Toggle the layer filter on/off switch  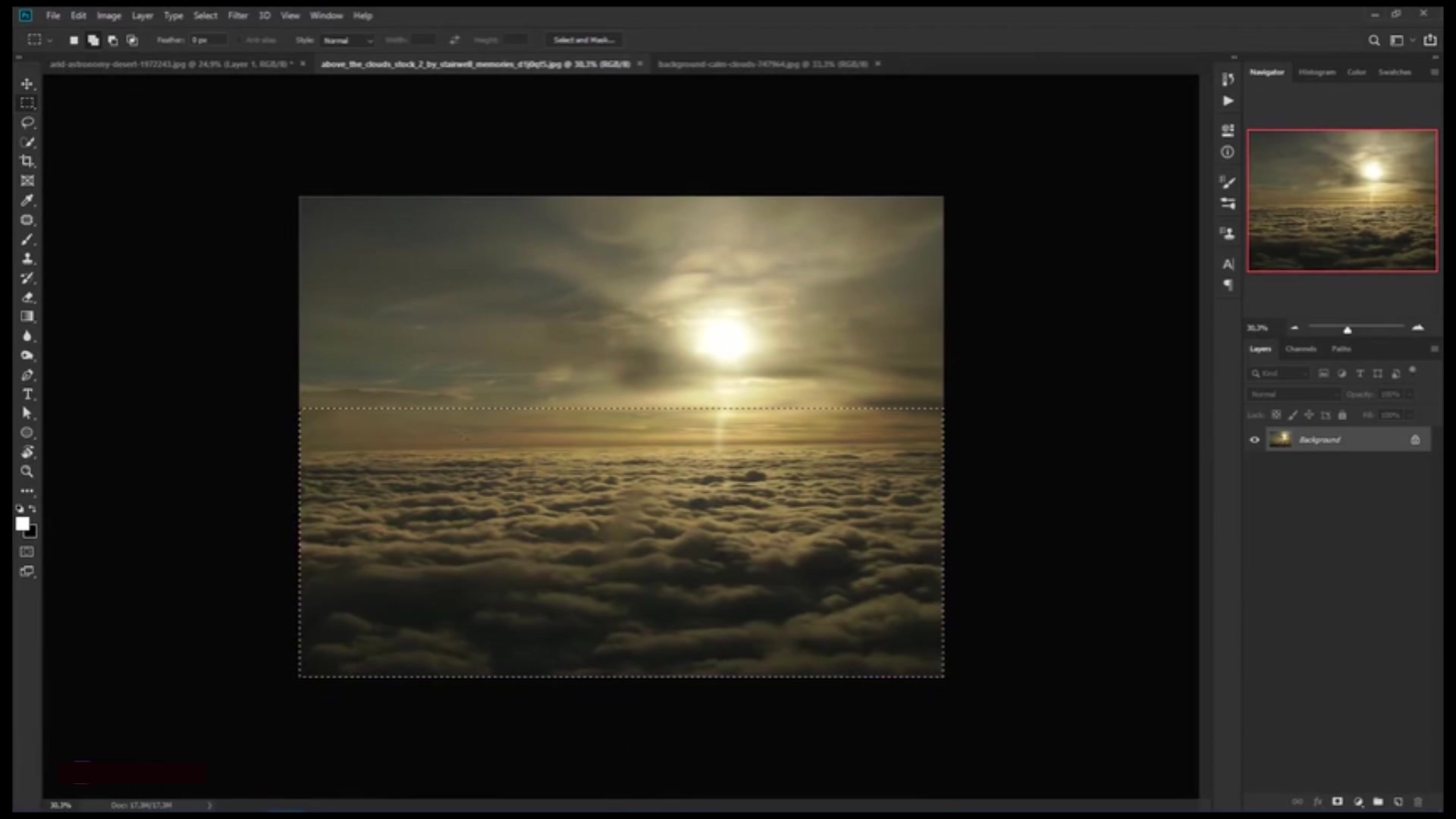point(1412,370)
